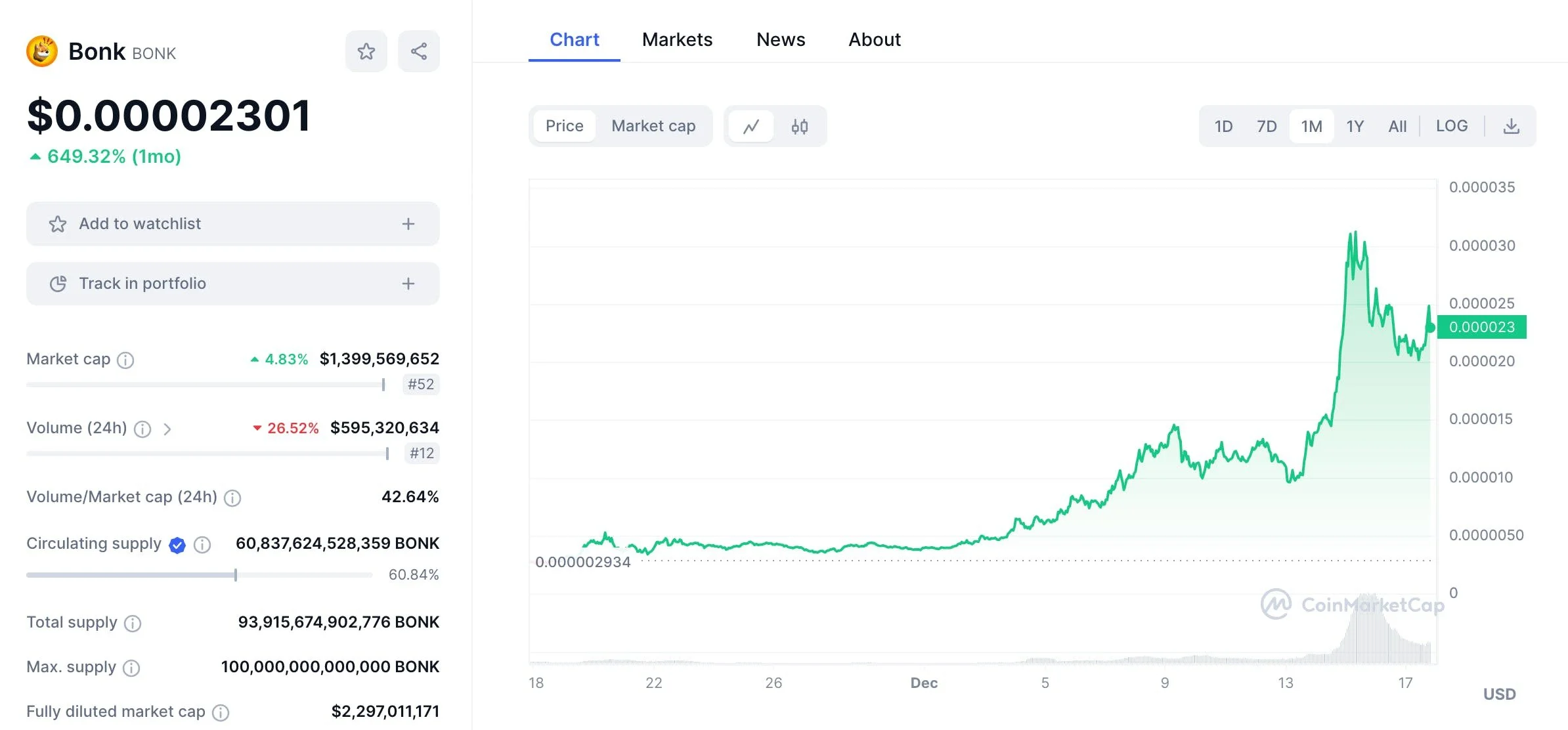This screenshot has width=1568, height=730.
Task: Select the line chart style icon
Action: pyautogui.click(x=751, y=126)
